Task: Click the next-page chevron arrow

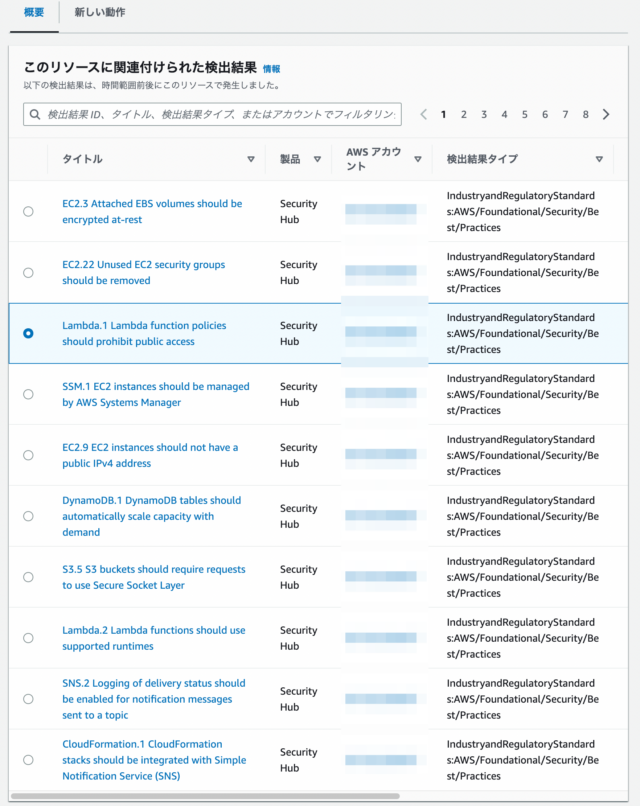Action: click(606, 115)
